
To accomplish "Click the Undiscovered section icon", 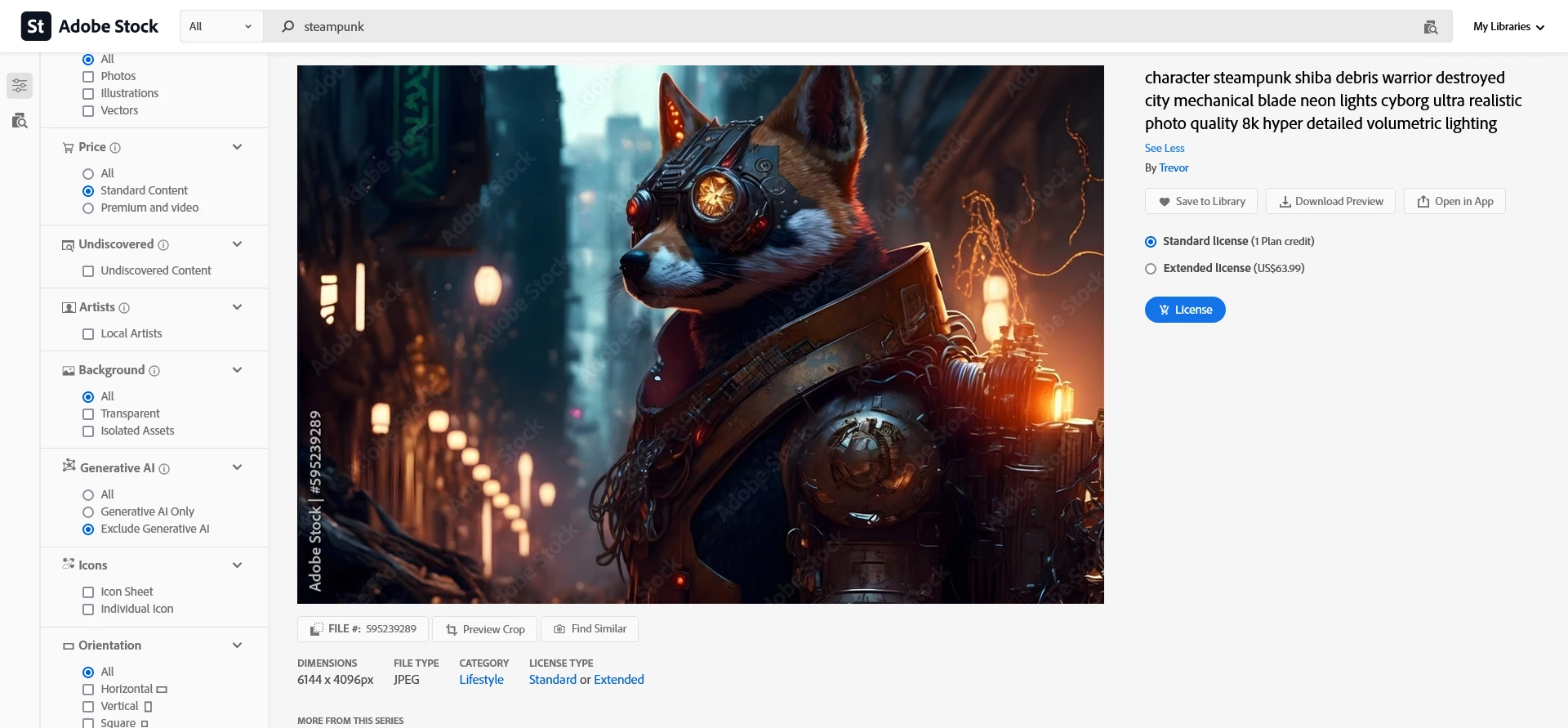I will pyautogui.click(x=69, y=245).
